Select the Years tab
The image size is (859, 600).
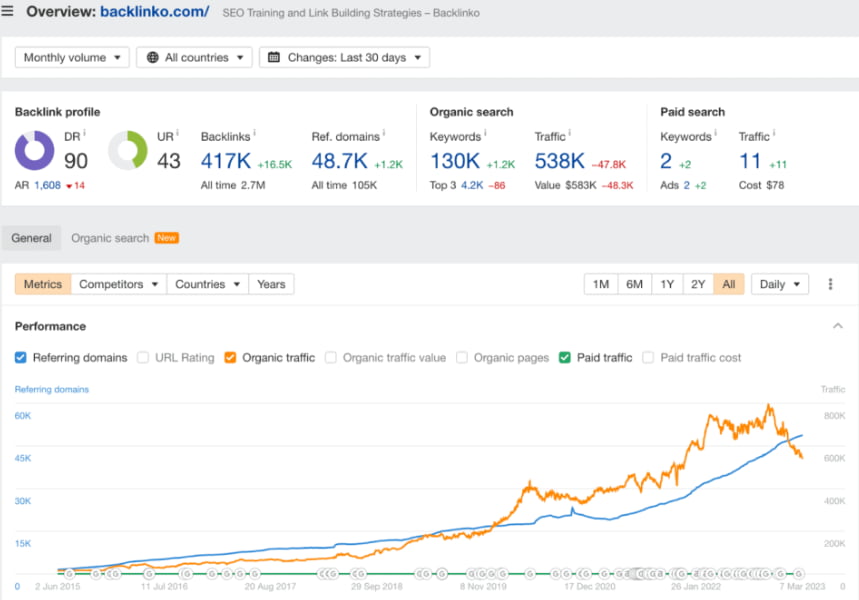coord(271,284)
